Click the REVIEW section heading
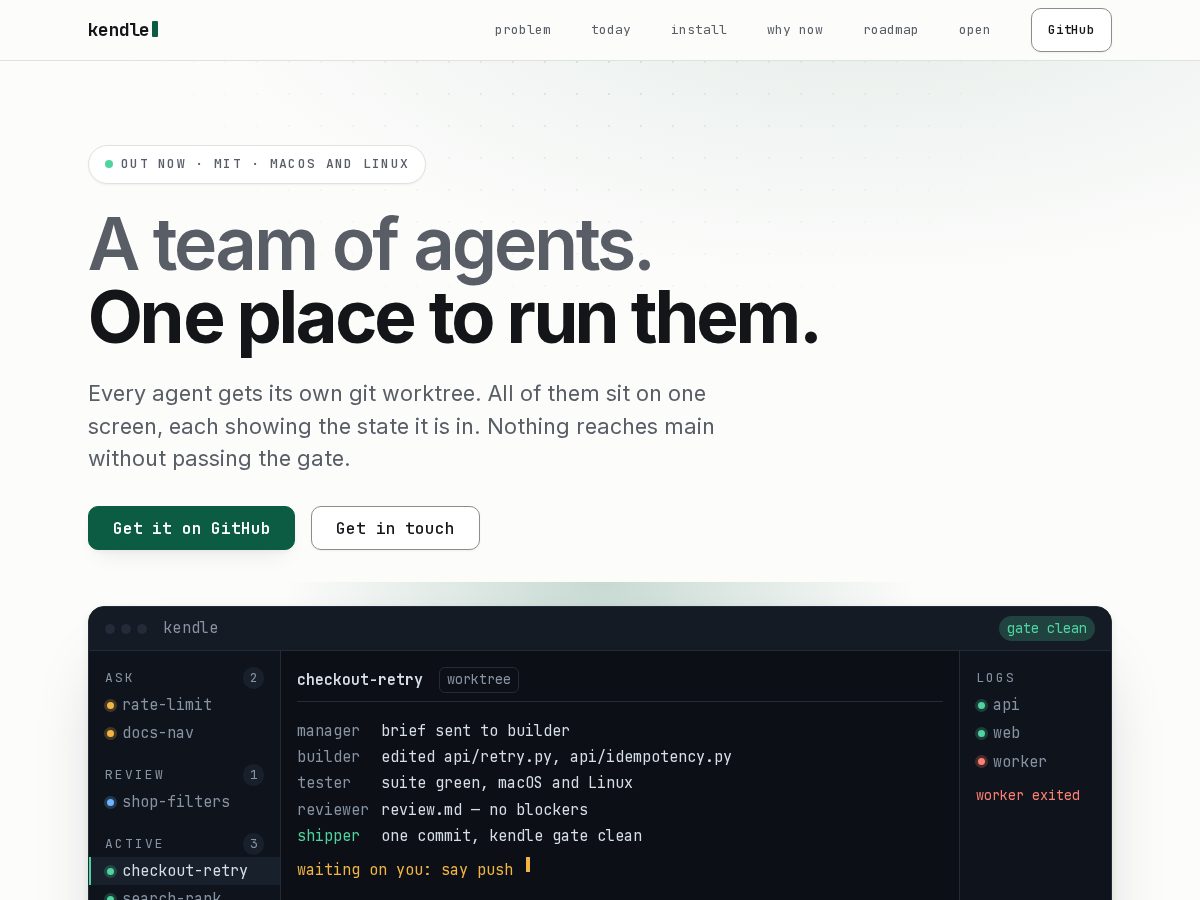The height and width of the screenshot is (900, 1200). point(135,775)
